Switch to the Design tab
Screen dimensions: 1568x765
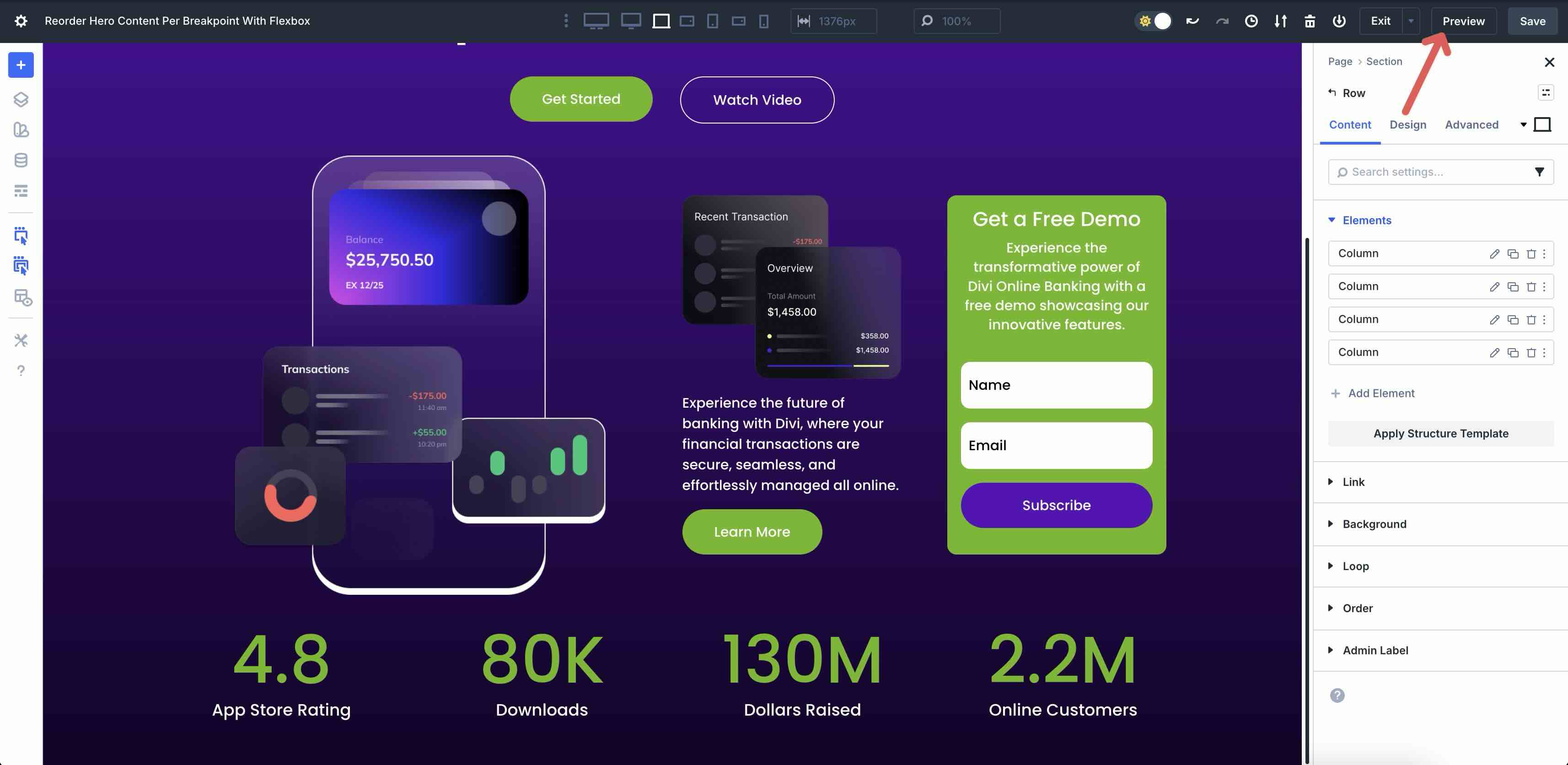point(1407,124)
